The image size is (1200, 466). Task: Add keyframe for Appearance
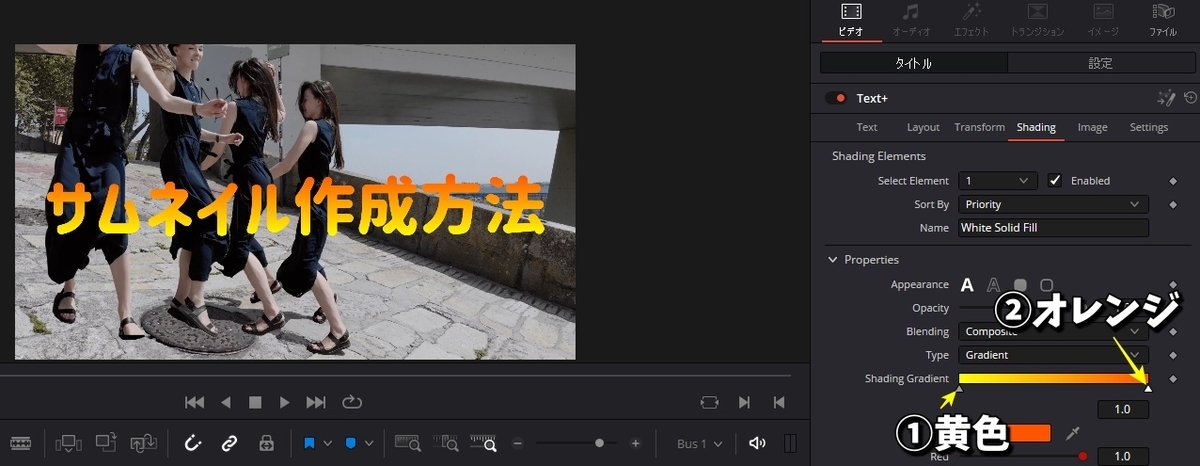[1173, 285]
